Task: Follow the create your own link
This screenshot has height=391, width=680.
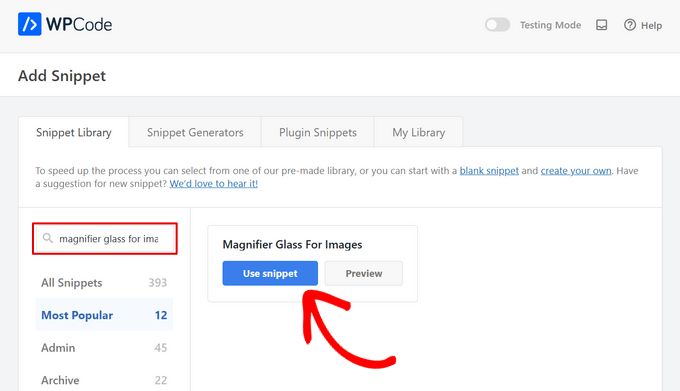Action: [x=576, y=171]
